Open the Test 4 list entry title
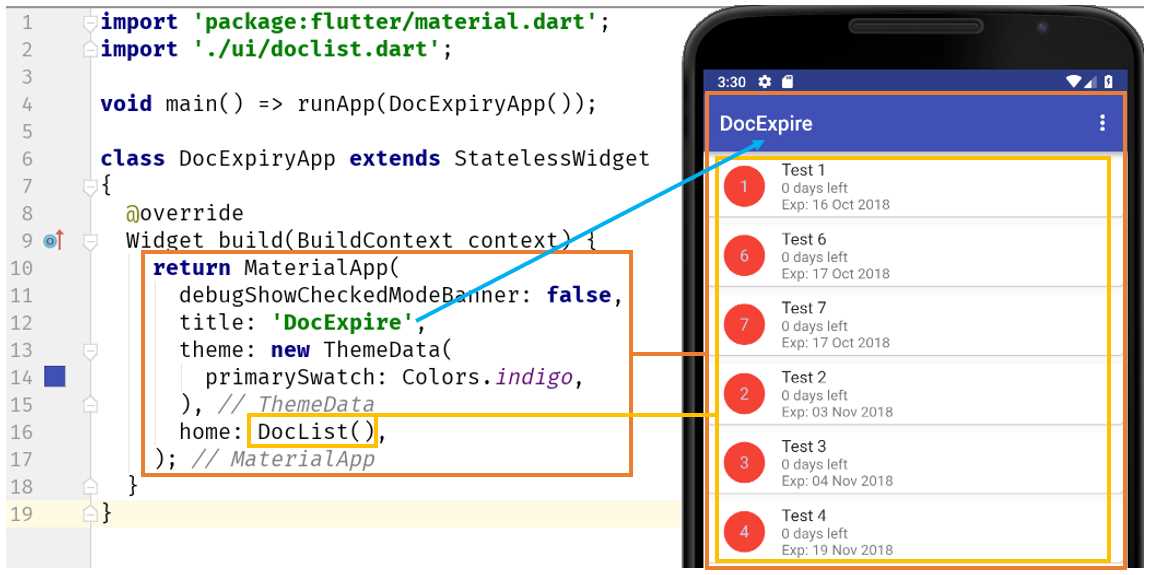The image size is (1155, 575). coord(804,515)
